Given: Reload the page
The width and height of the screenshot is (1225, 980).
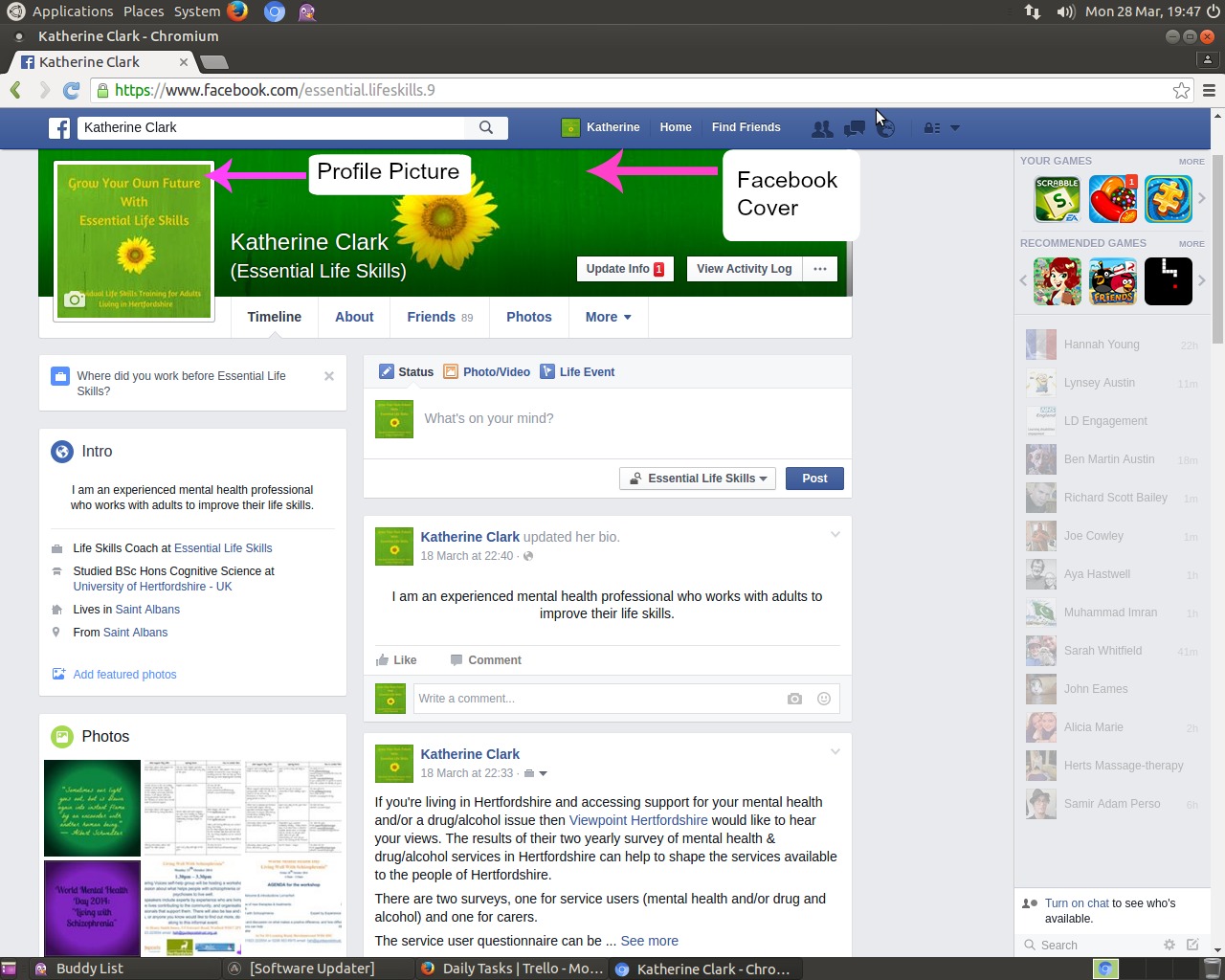Looking at the screenshot, I should click(71, 90).
